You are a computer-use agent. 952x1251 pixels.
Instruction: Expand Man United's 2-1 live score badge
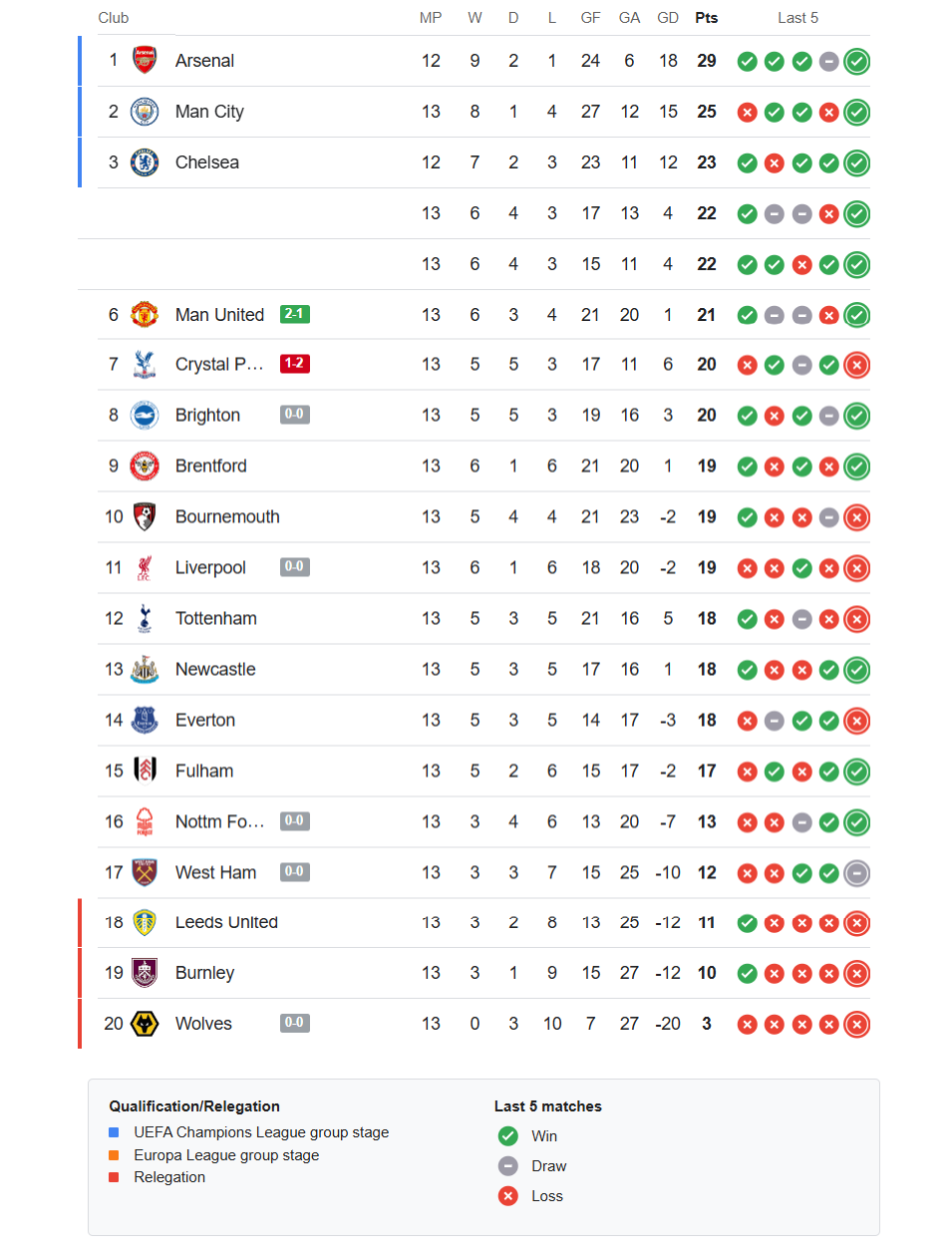tap(294, 313)
